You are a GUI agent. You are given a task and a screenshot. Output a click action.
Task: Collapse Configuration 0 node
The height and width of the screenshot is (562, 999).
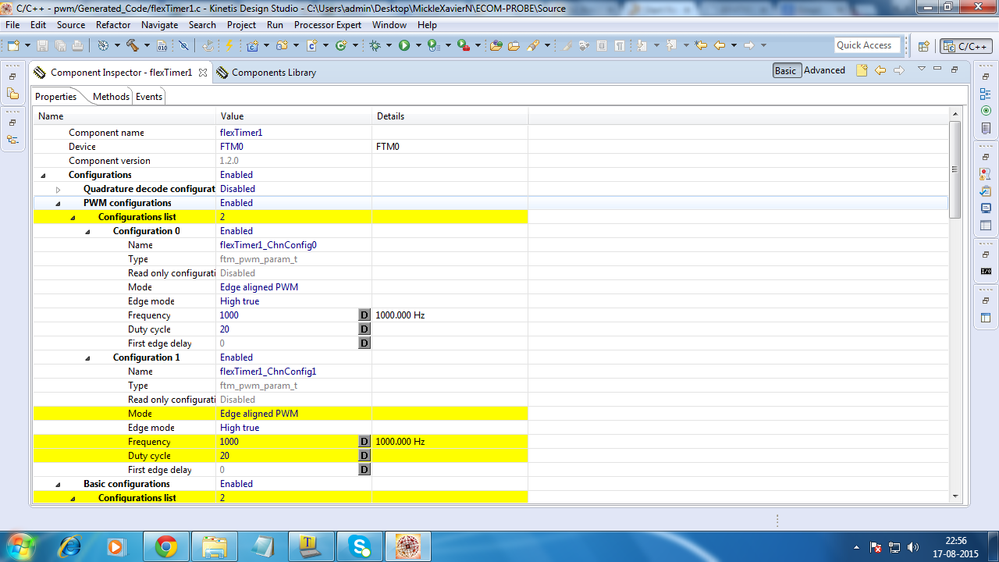click(x=87, y=232)
